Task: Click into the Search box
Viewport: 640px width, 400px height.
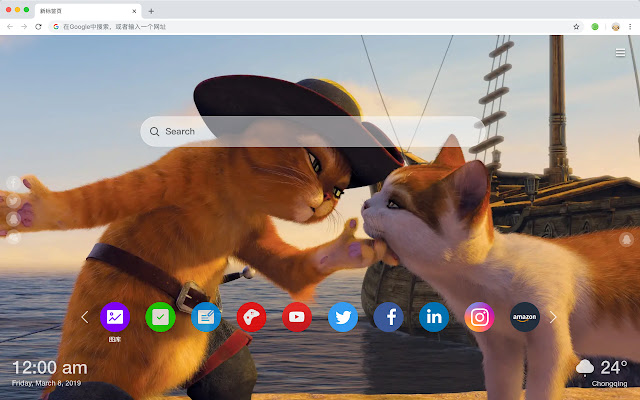Action: (x=313, y=131)
